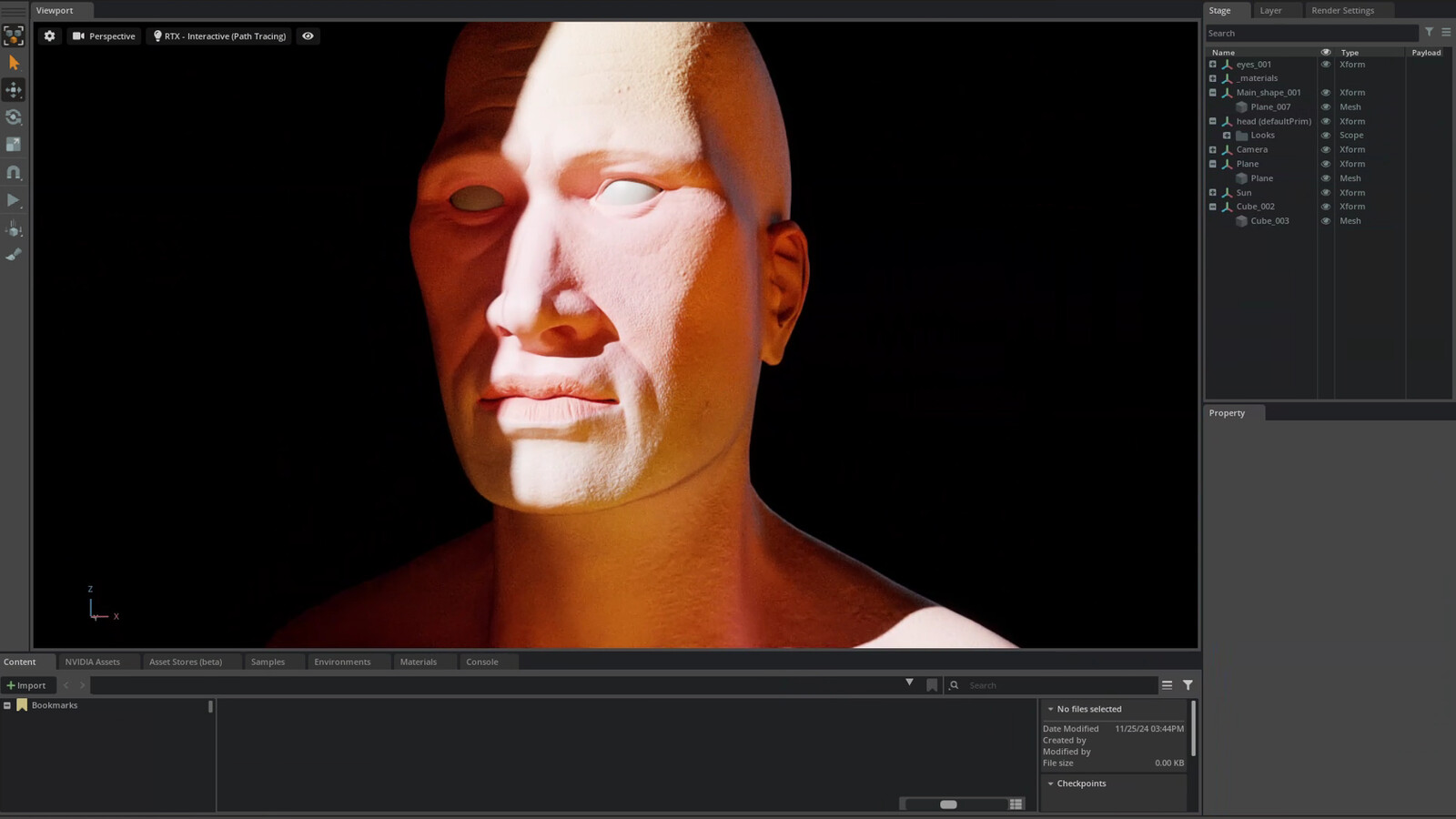The width and height of the screenshot is (1456, 819).
Task: Toggle visibility of Looks scope
Action: tap(1326, 136)
